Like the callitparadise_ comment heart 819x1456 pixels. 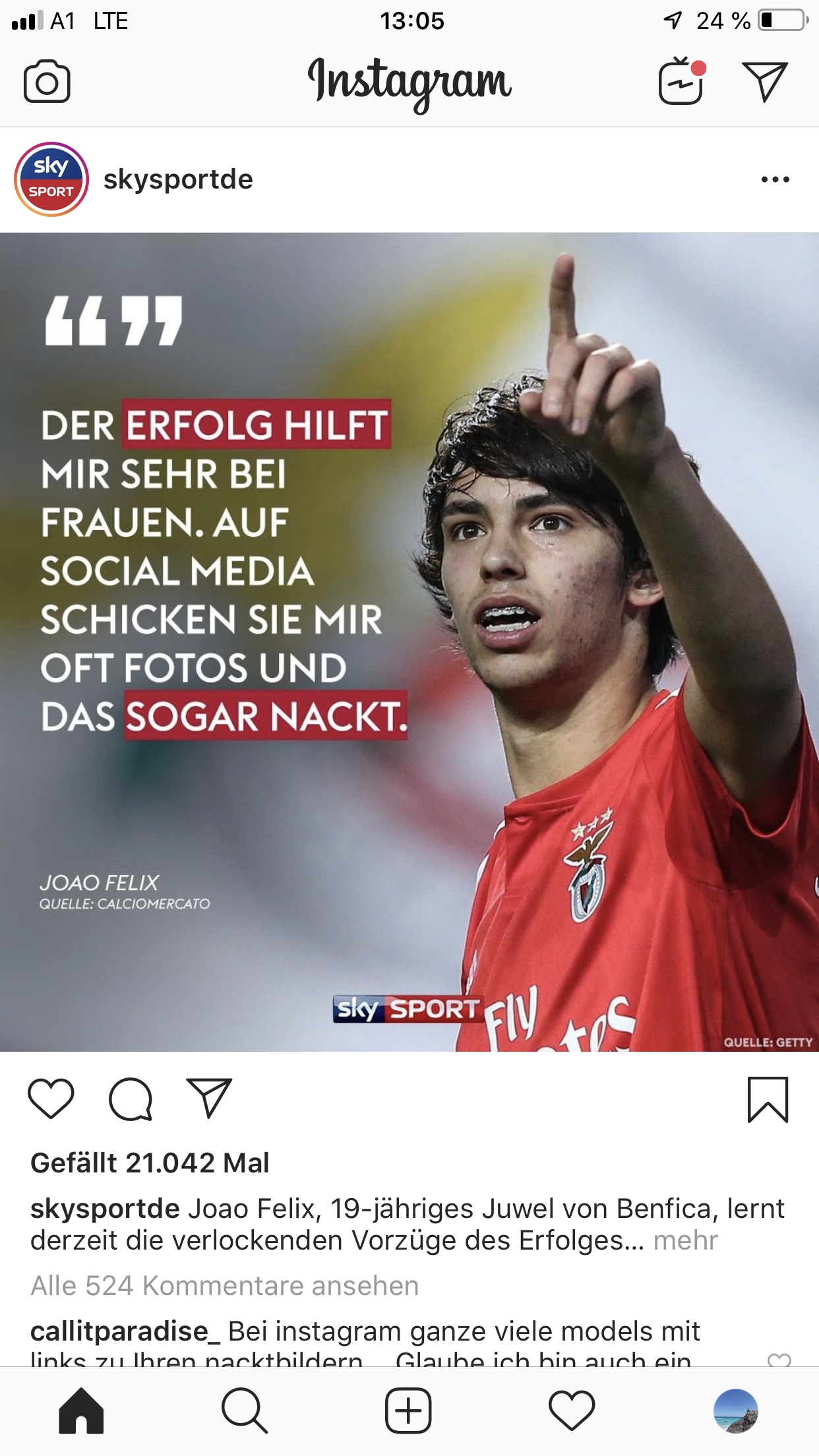coord(779,1359)
